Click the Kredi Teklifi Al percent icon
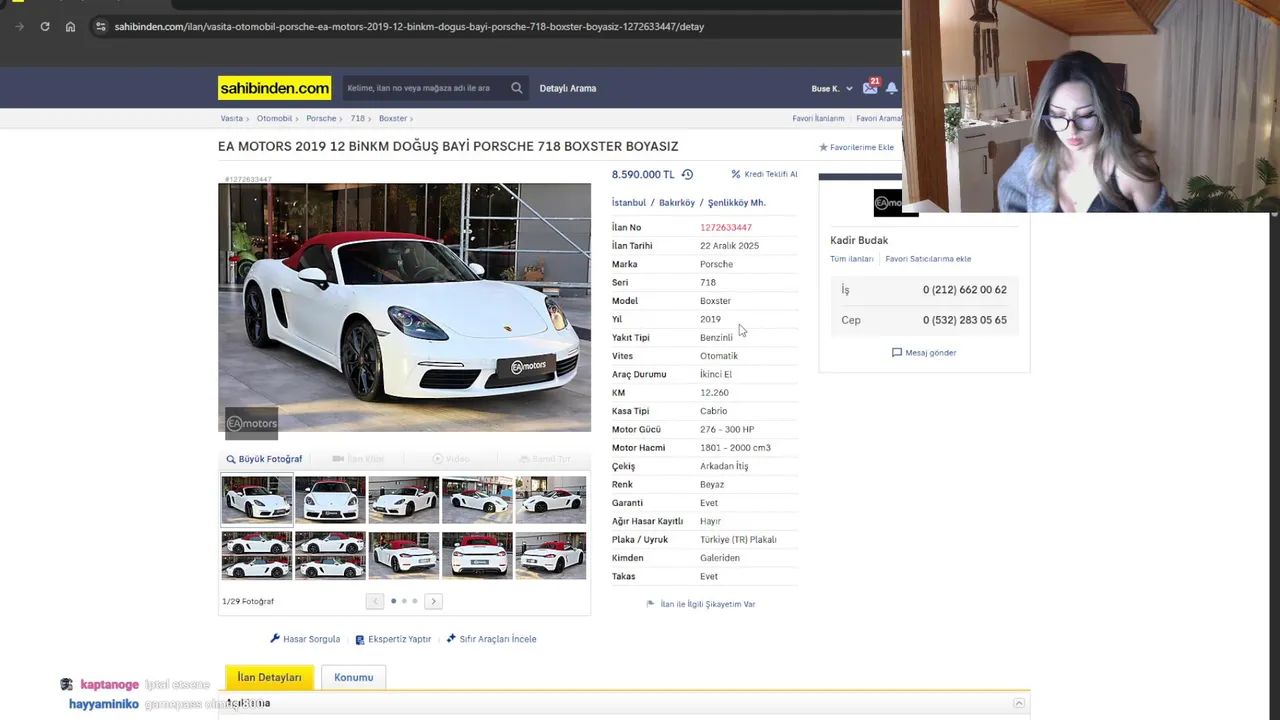The height and width of the screenshot is (720, 1280). (x=736, y=174)
